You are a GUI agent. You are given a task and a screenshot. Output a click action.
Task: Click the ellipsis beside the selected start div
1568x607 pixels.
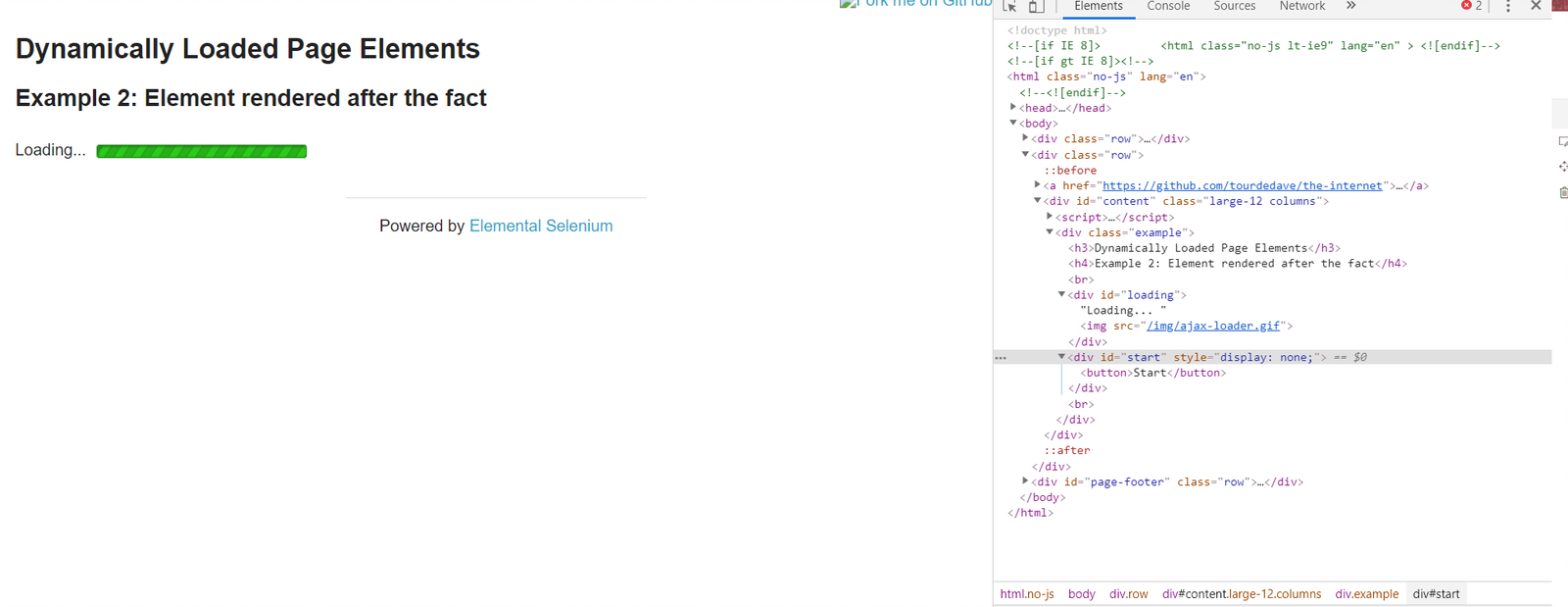[1001, 358]
